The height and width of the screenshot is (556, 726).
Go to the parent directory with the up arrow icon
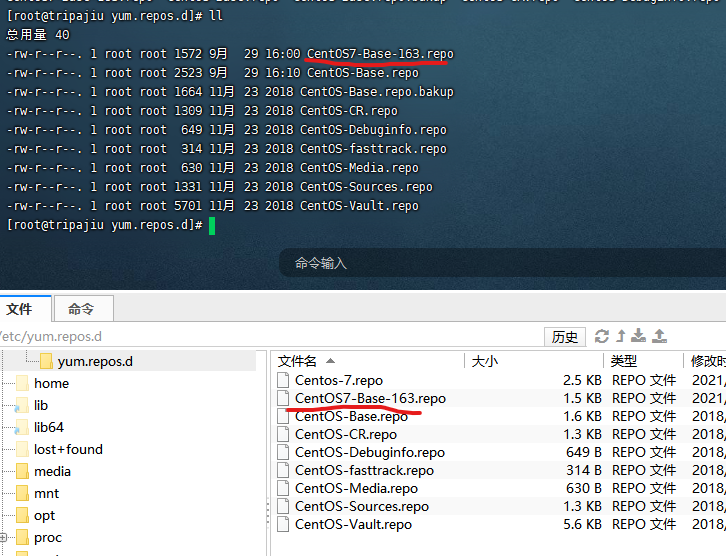point(621,336)
